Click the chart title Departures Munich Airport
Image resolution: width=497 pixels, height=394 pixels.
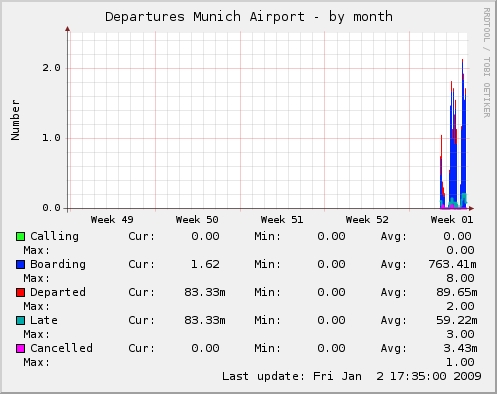[249, 17]
